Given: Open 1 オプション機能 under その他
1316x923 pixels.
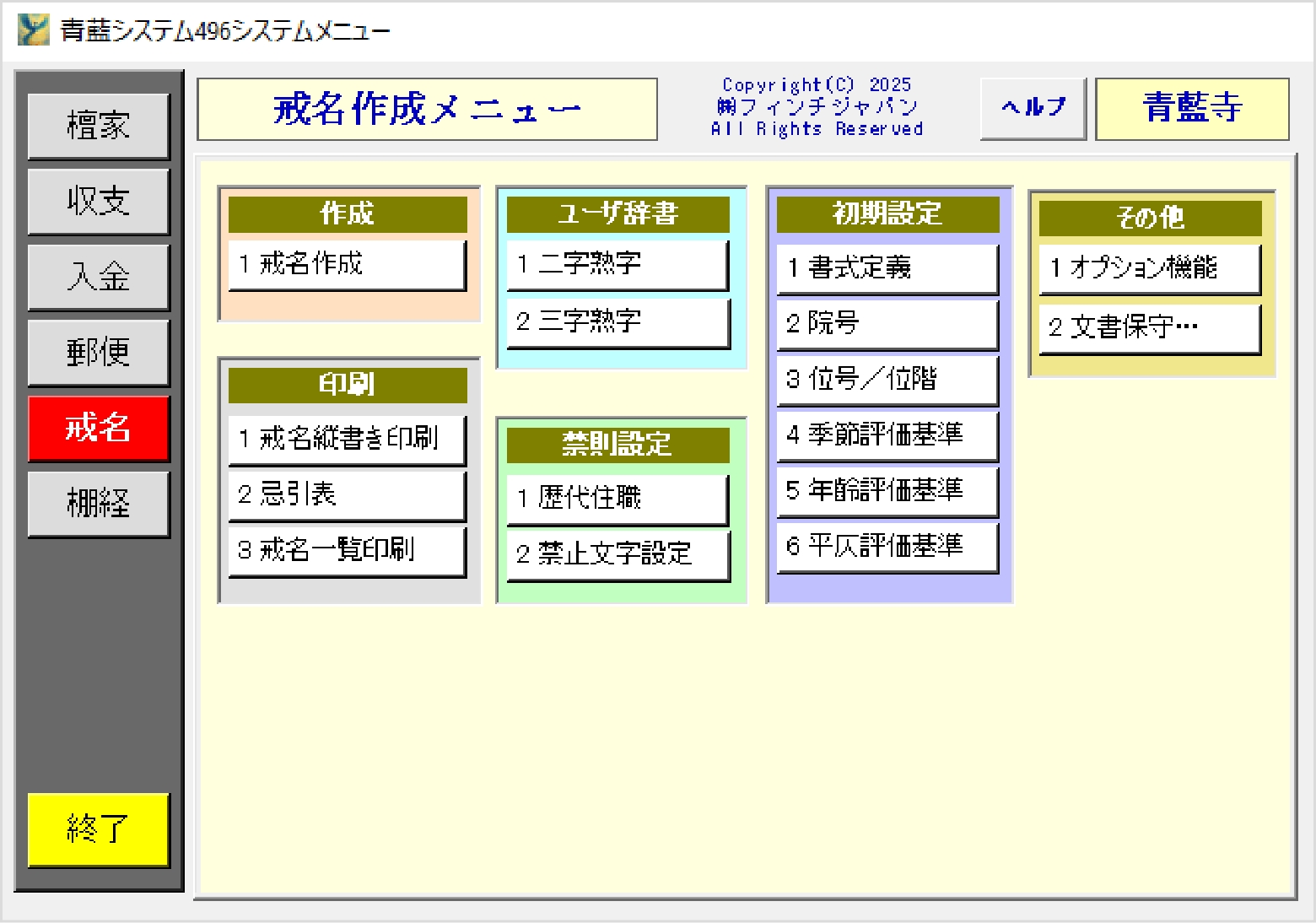Looking at the screenshot, I should pos(1149,268).
